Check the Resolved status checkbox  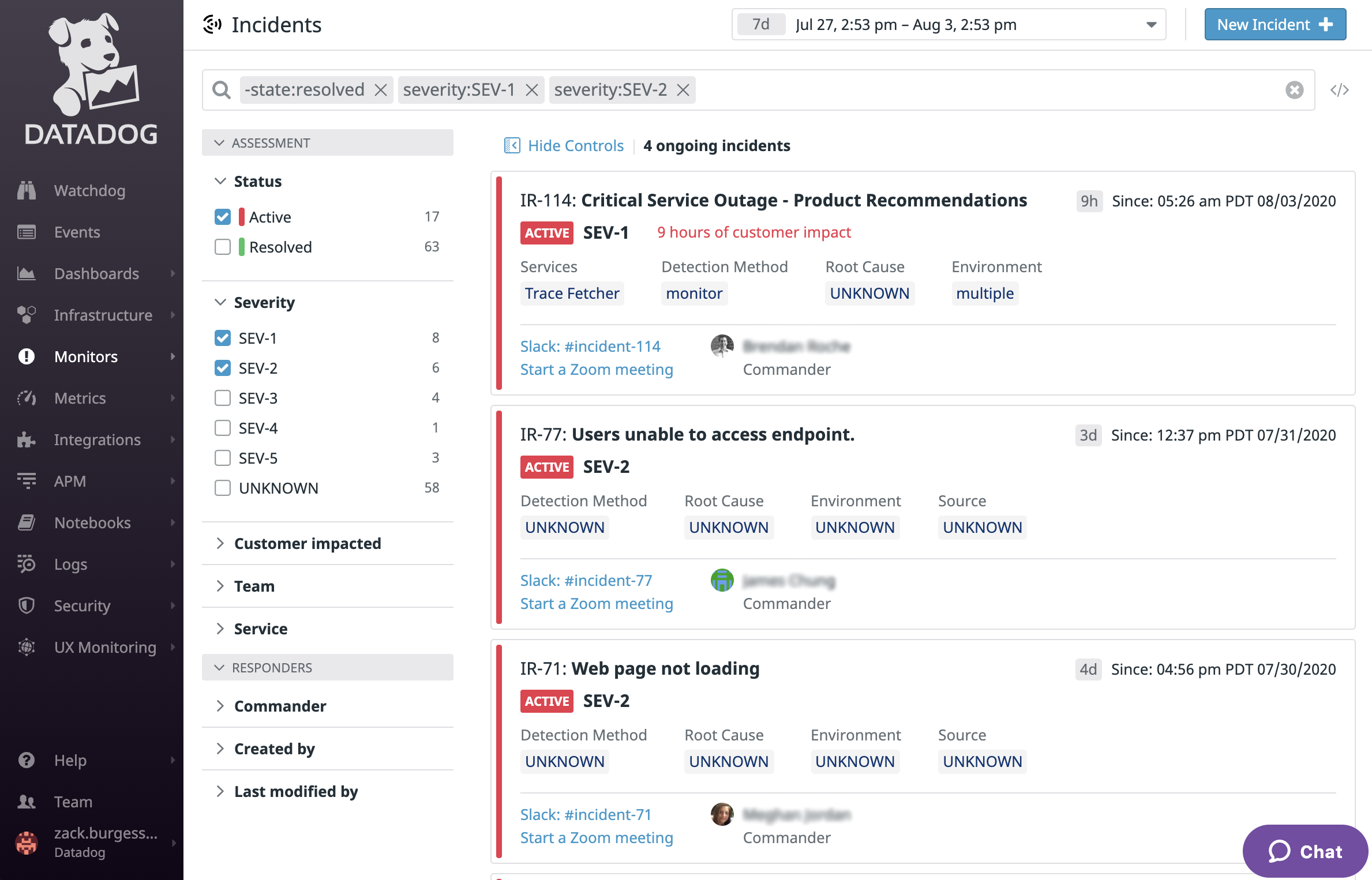click(223, 247)
